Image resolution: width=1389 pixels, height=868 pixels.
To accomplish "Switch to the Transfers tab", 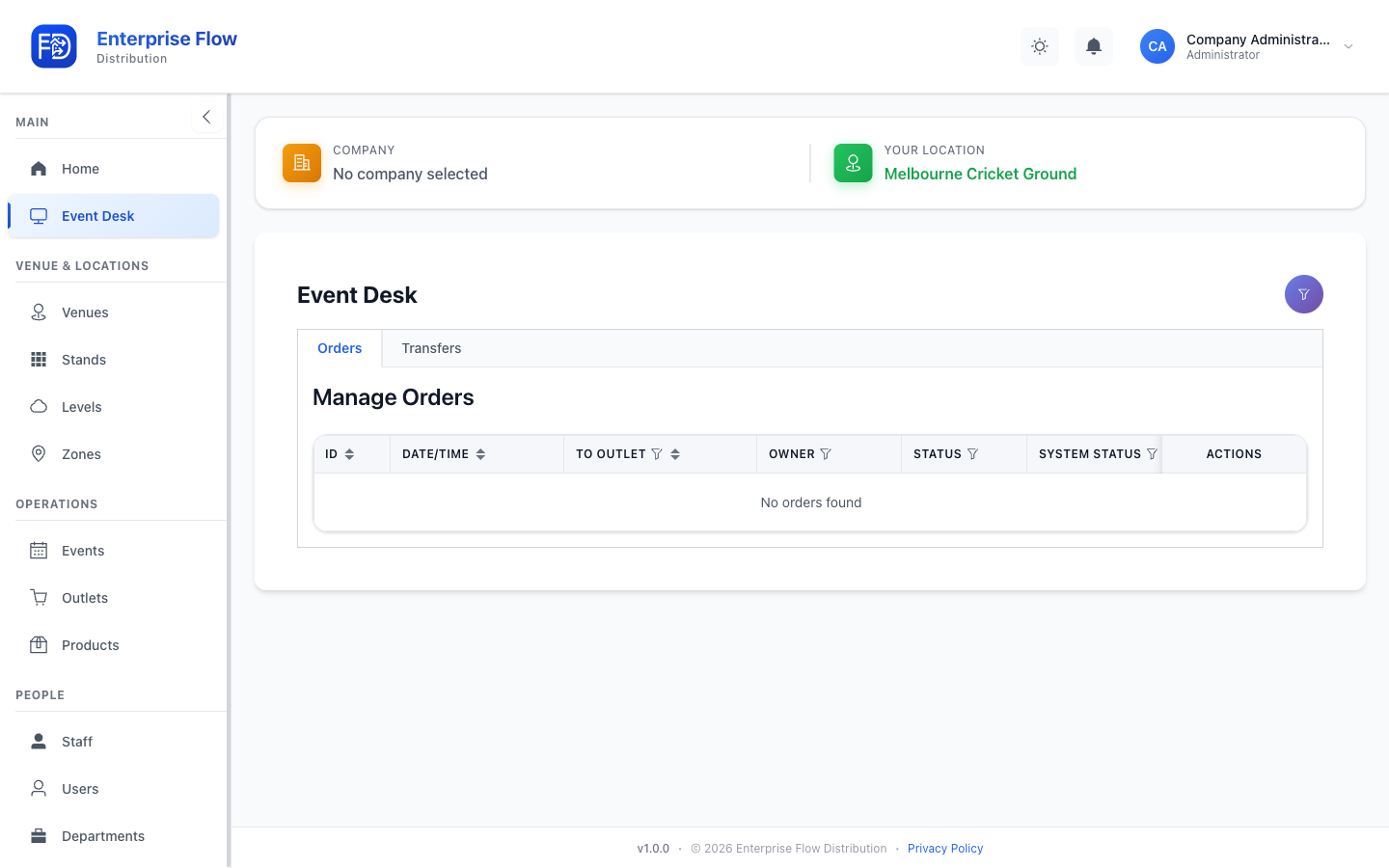I will pos(431,348).
